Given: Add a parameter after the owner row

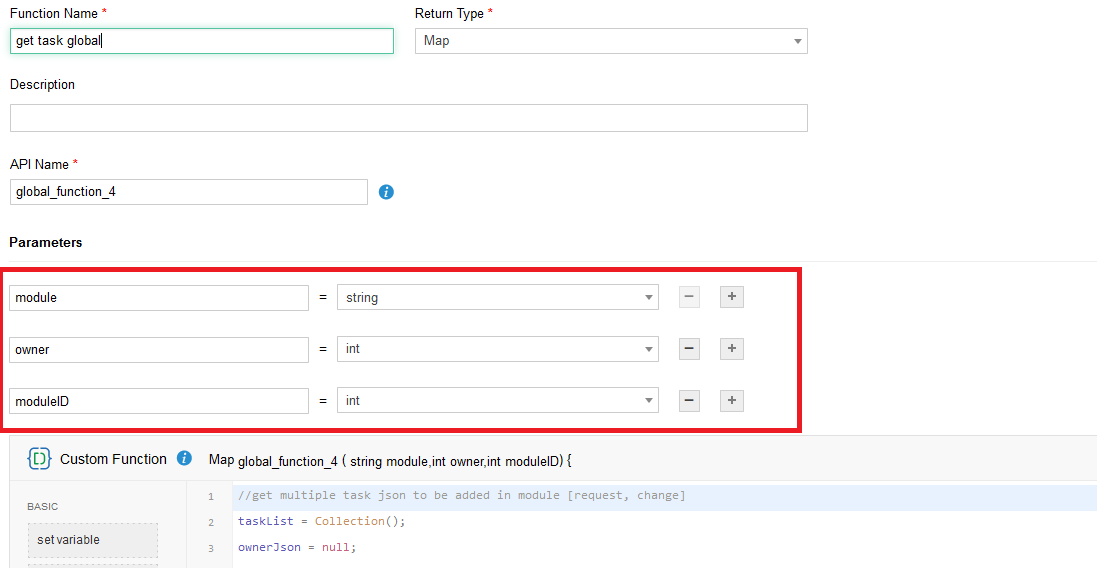Looking at the screenshot, I should point(732,349).
